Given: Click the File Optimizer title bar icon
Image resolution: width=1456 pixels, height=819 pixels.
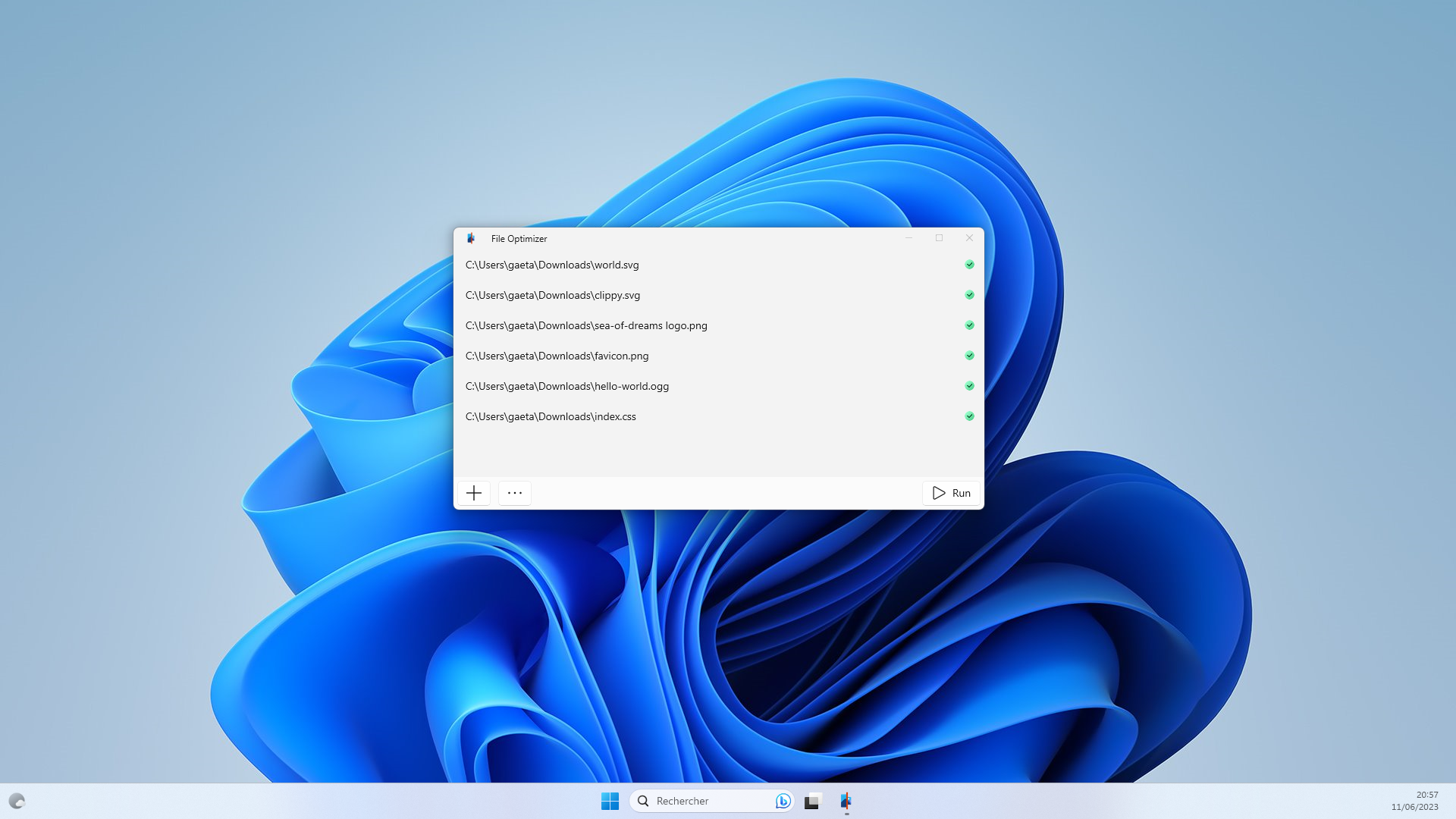Looking at the screenshot, I should tap(472, 238).
